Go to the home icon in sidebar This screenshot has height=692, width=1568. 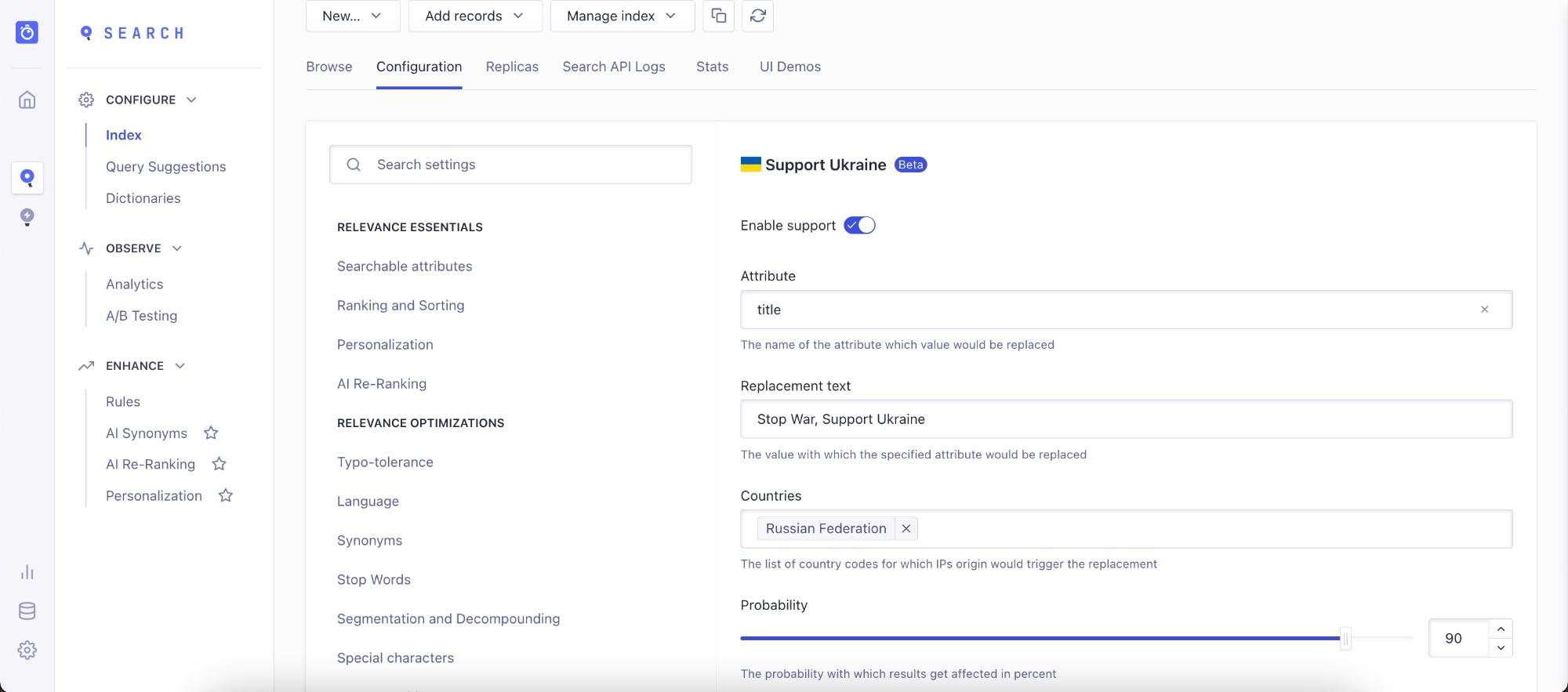(x=27, y=100)
